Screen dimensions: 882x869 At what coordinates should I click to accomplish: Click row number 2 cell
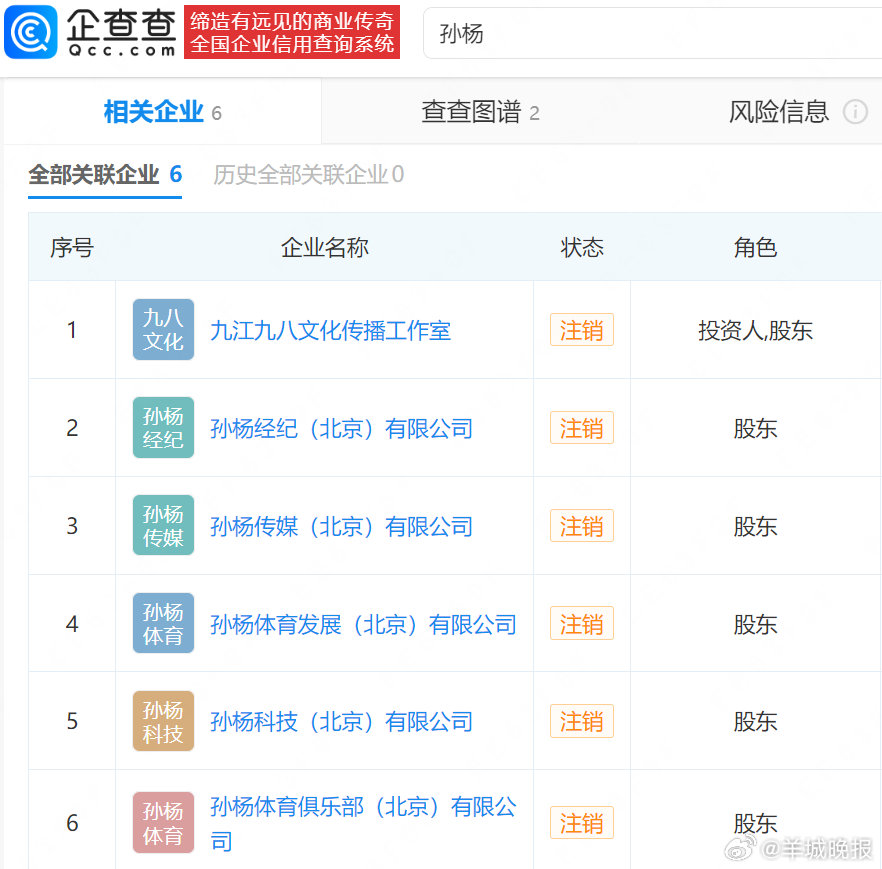tap(72, 428)
